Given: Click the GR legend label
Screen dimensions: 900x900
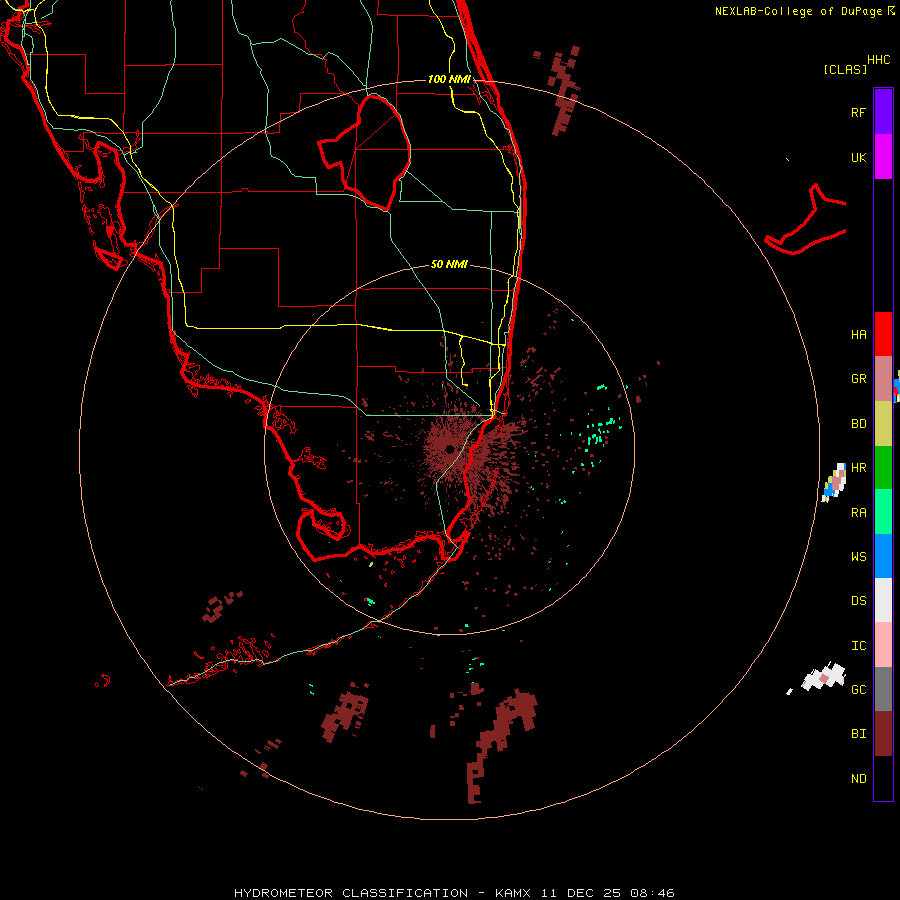Looking at the screenshot, I should (x=858, y=379).
